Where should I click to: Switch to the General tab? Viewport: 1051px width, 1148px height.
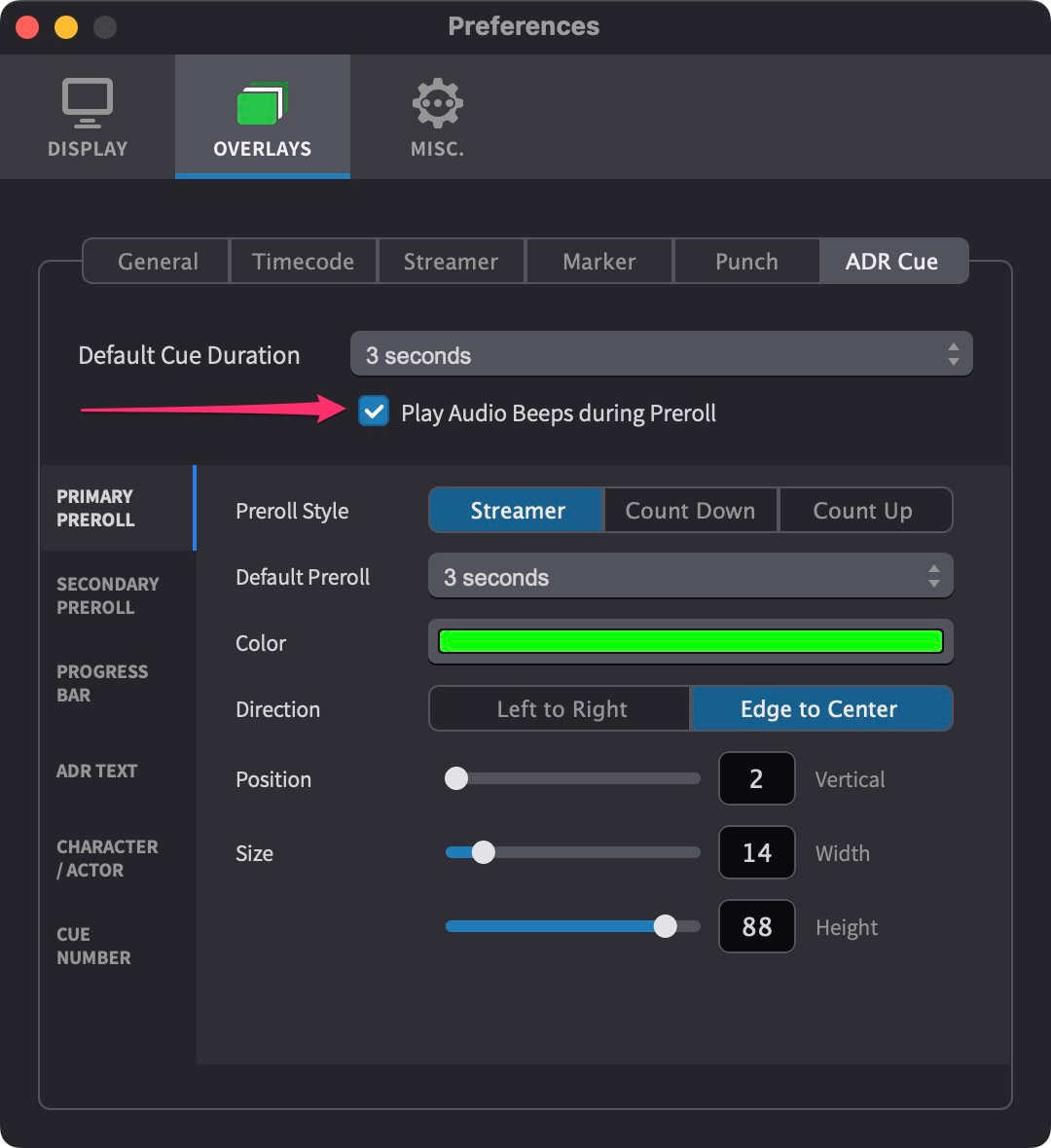coord(157,262)
